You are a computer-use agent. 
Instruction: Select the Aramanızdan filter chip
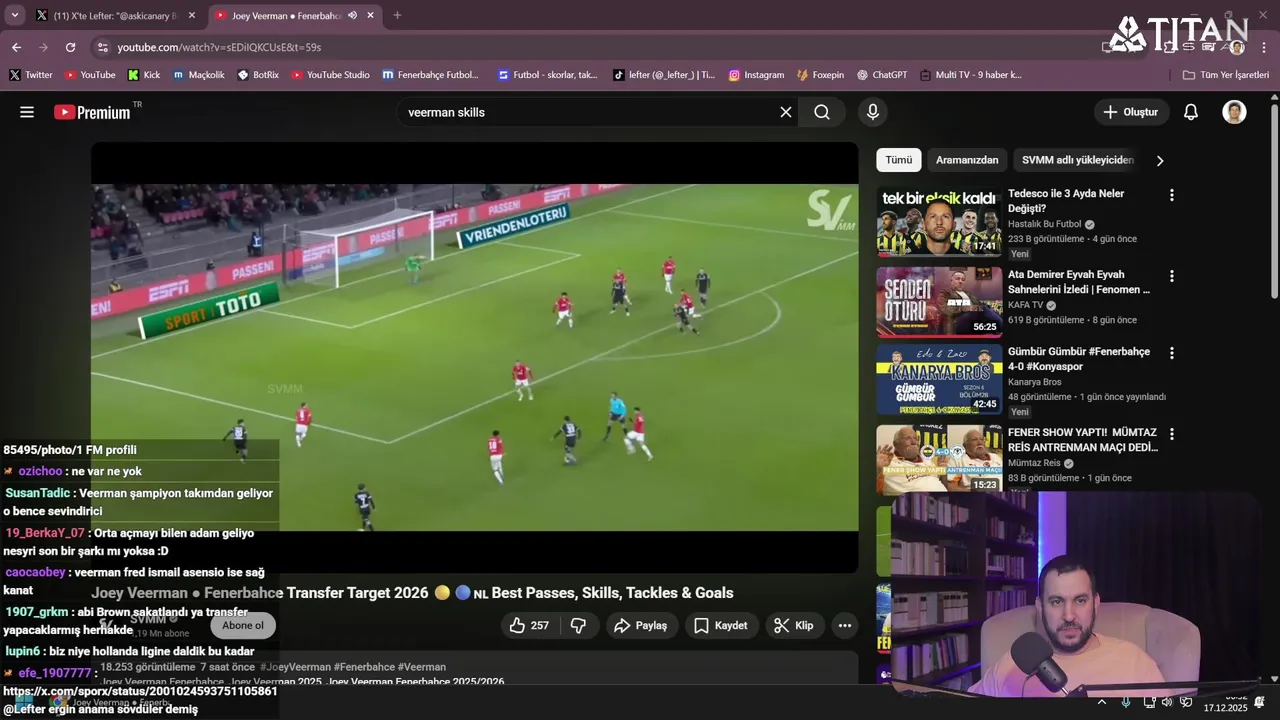(x=967, y=160)
